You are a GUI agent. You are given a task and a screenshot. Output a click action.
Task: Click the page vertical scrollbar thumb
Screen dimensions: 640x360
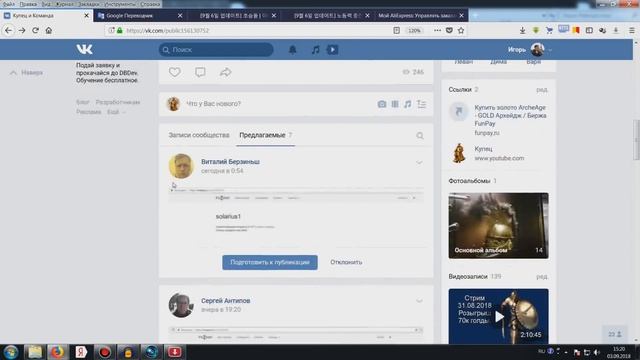click(x=636, y=140)
